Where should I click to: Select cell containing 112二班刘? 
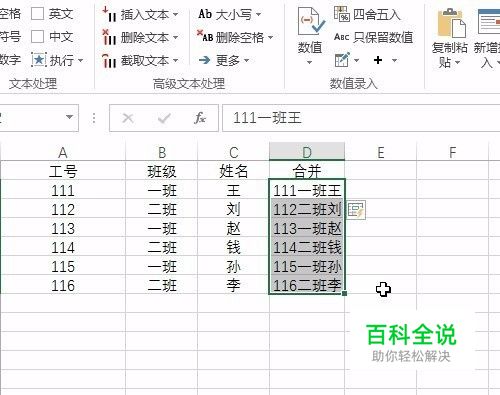click(x=307, y=209)
